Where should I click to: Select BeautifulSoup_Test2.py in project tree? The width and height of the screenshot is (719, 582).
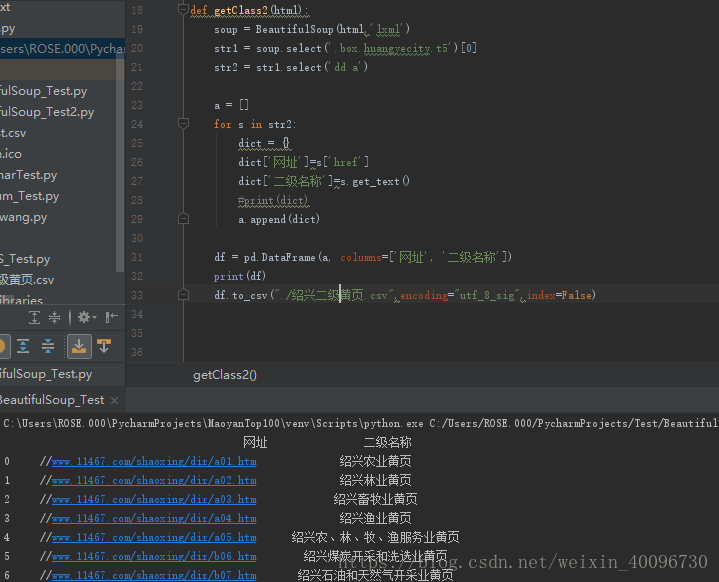[x=47, y=112]
